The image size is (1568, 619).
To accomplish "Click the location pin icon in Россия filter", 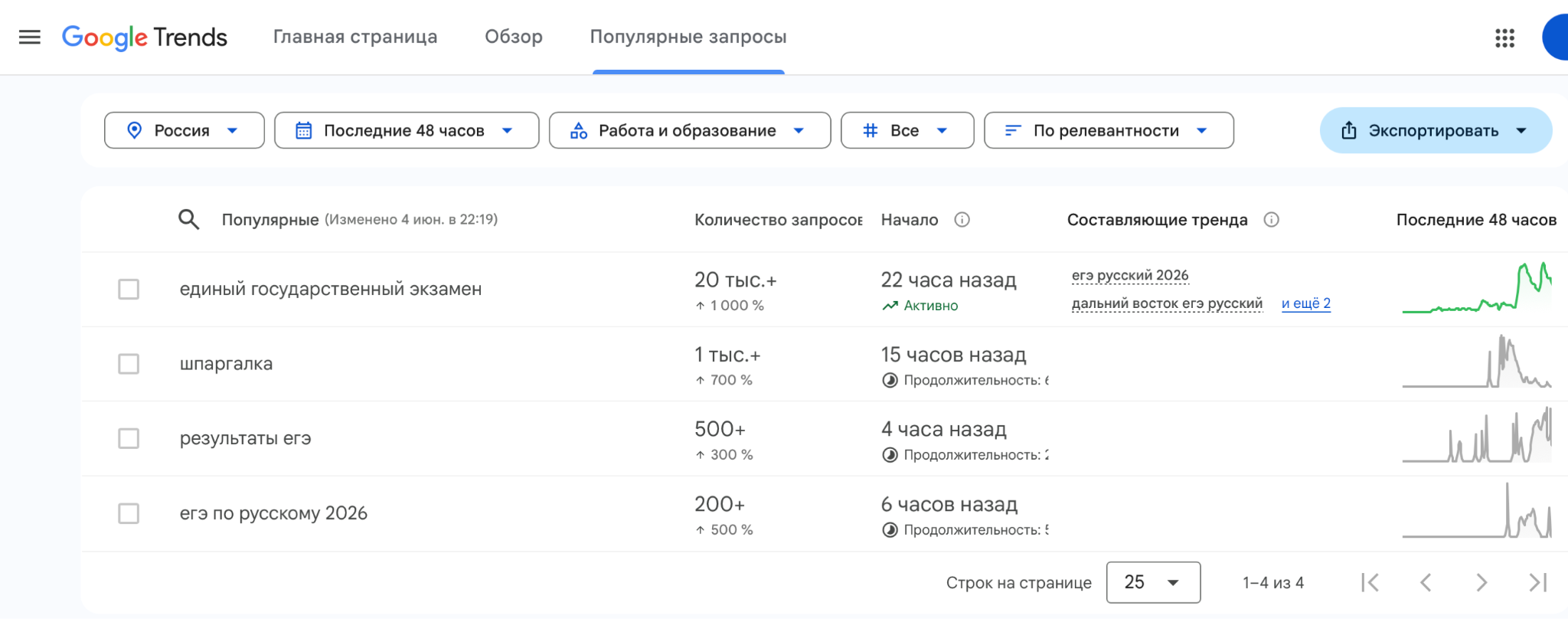I will tap(134, 130).
